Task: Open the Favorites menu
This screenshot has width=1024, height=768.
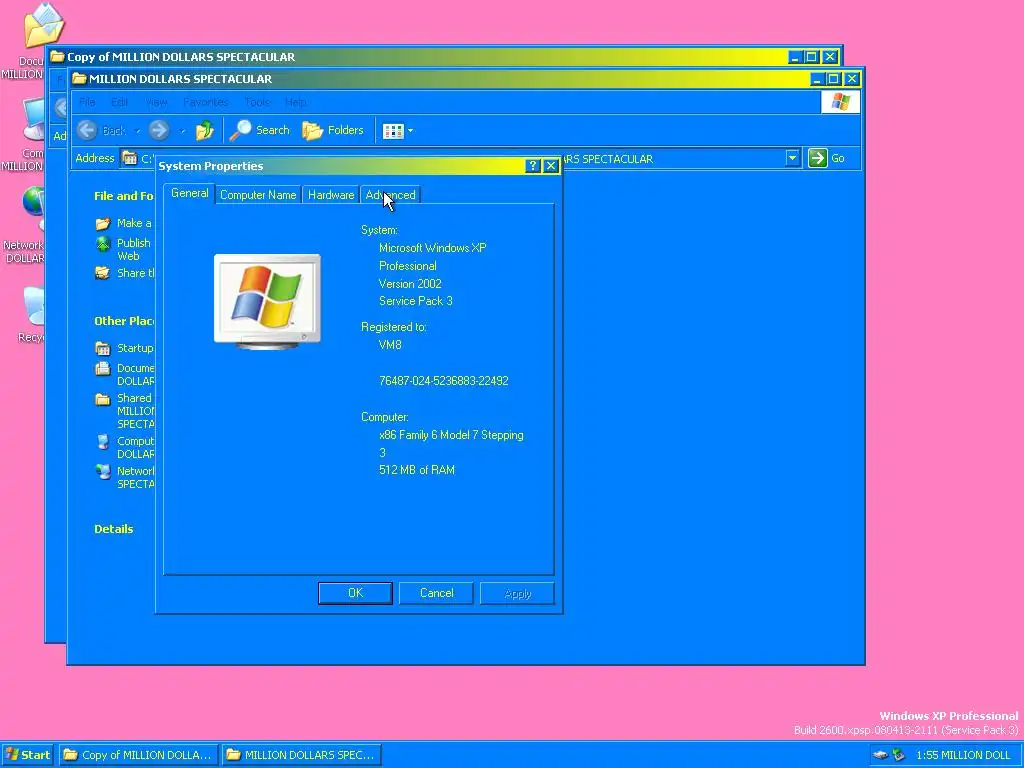Action: [206, 102]
